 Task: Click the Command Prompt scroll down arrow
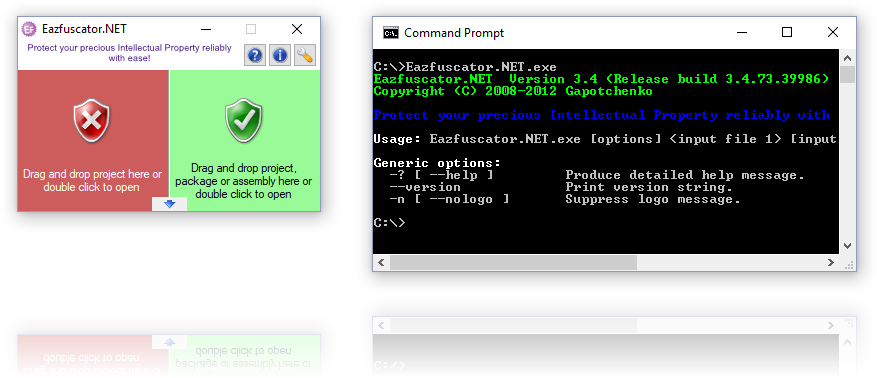847,245
